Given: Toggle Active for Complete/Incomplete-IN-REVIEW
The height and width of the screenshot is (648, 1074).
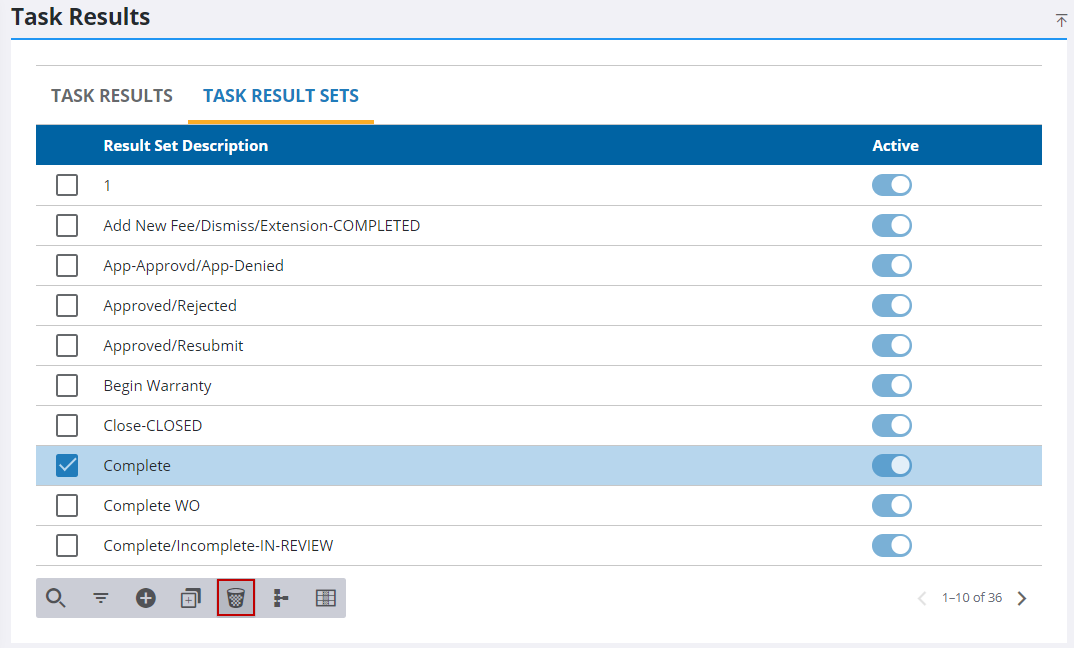Looking at the screenshot, I should click(x=892, y=546).
